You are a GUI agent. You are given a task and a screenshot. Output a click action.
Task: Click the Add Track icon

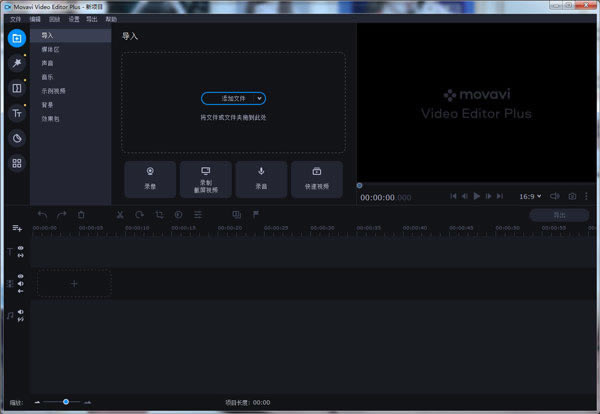click(x=17, y=229)
